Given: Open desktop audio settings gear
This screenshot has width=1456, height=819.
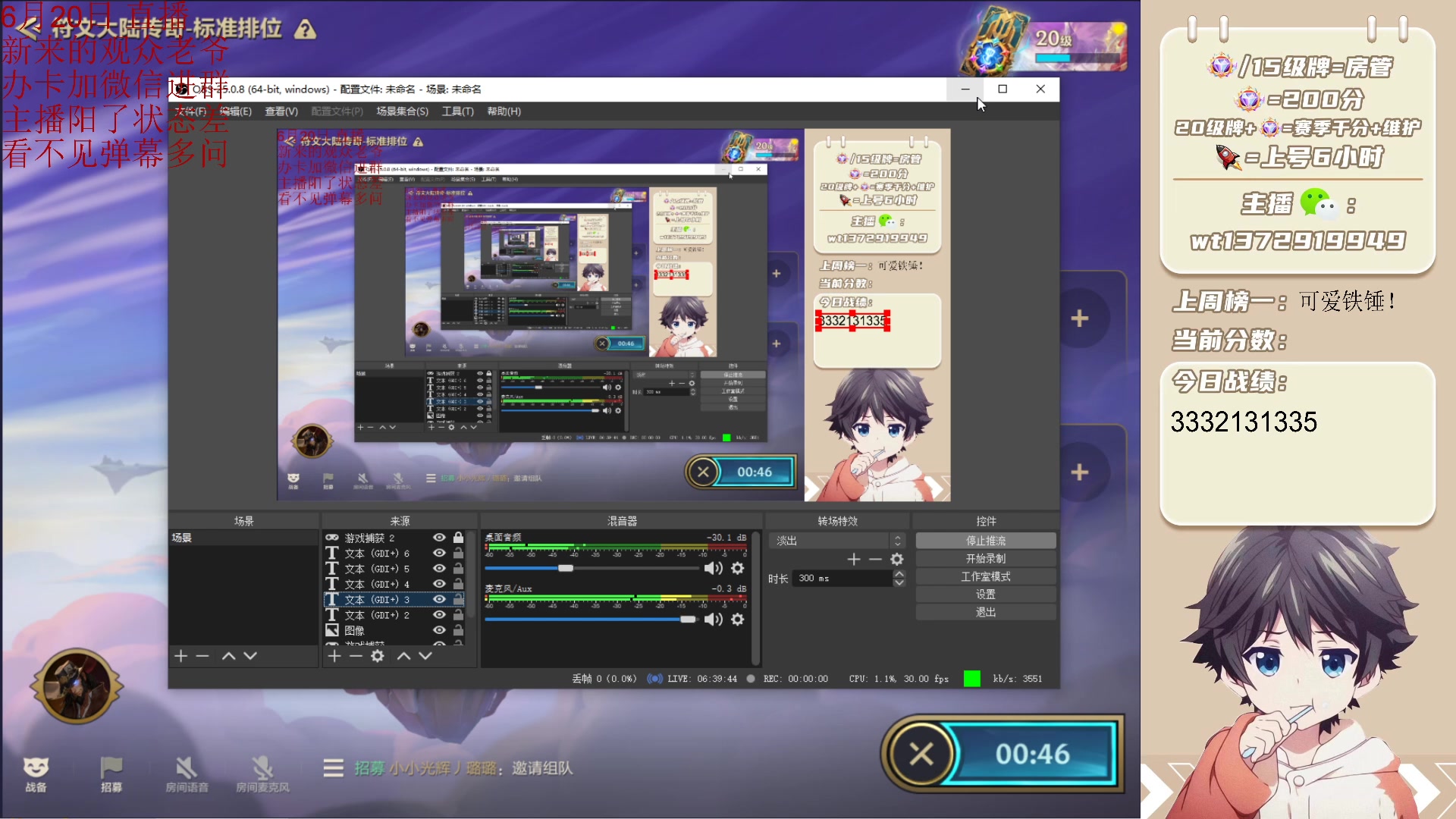Looking at the screenshot, I should [737, 568].
